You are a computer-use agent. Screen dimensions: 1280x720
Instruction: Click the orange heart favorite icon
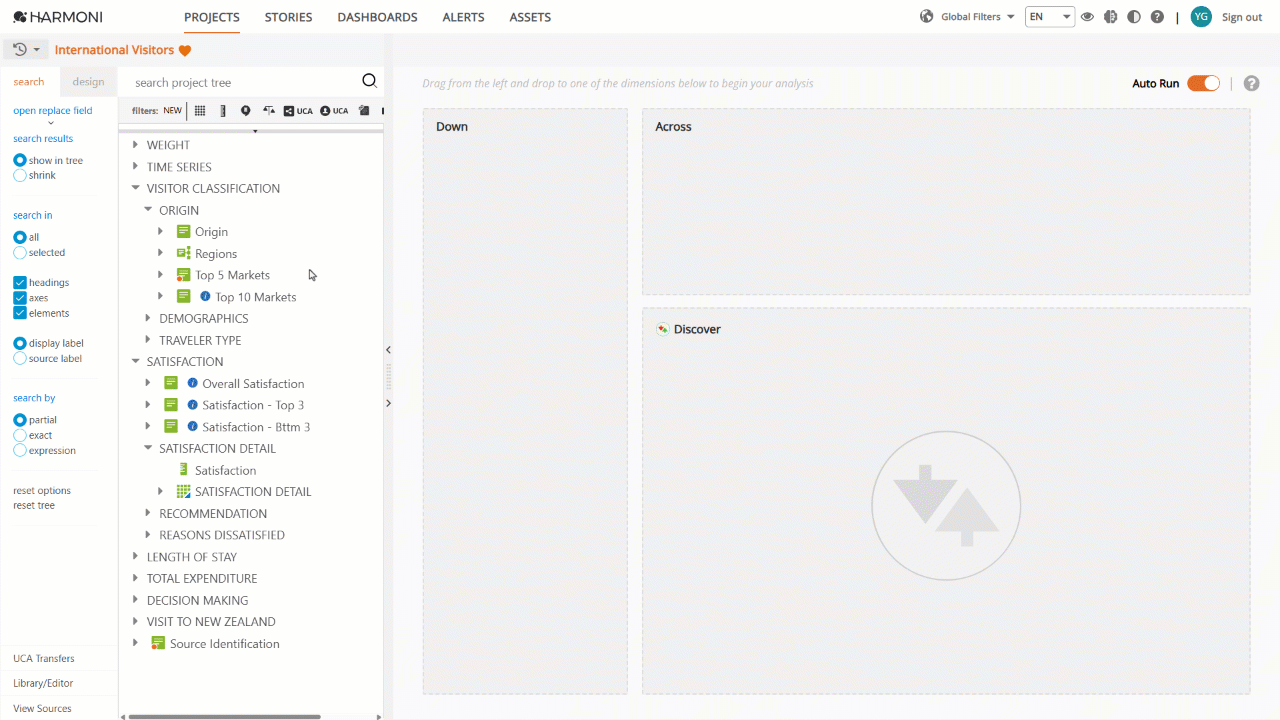tap(185, 50)
